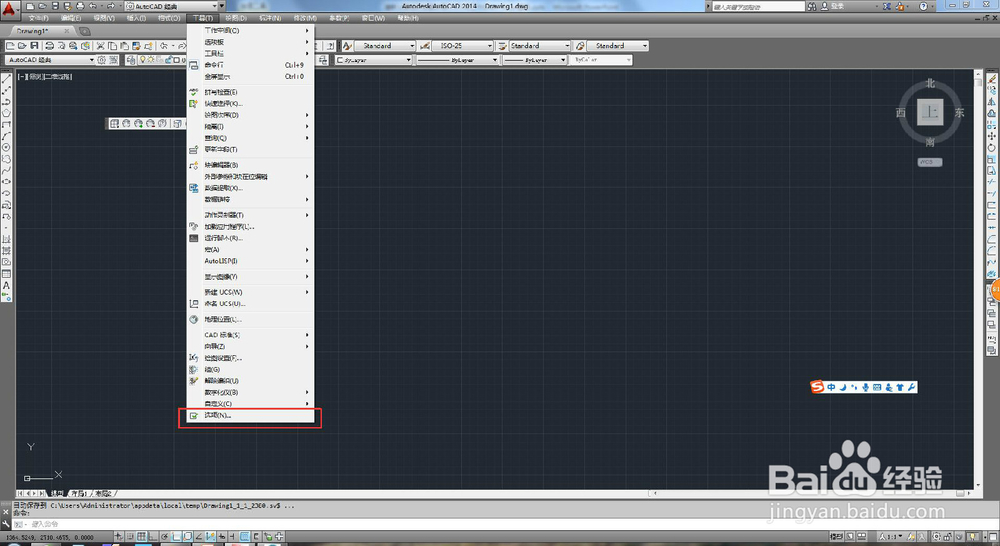Viewport: 1000px width, 546px height.
Task: Choose 快速选择(K)... from Tools menu
Action: click(251, 104)
